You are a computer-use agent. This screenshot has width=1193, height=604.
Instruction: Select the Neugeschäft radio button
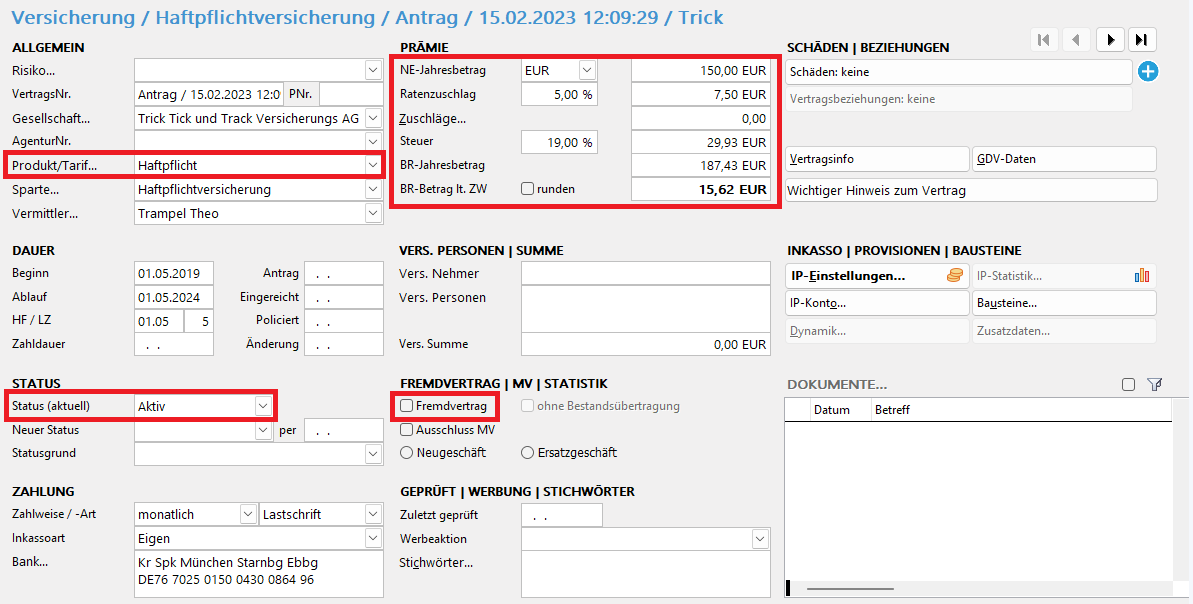tap(407, 453)
